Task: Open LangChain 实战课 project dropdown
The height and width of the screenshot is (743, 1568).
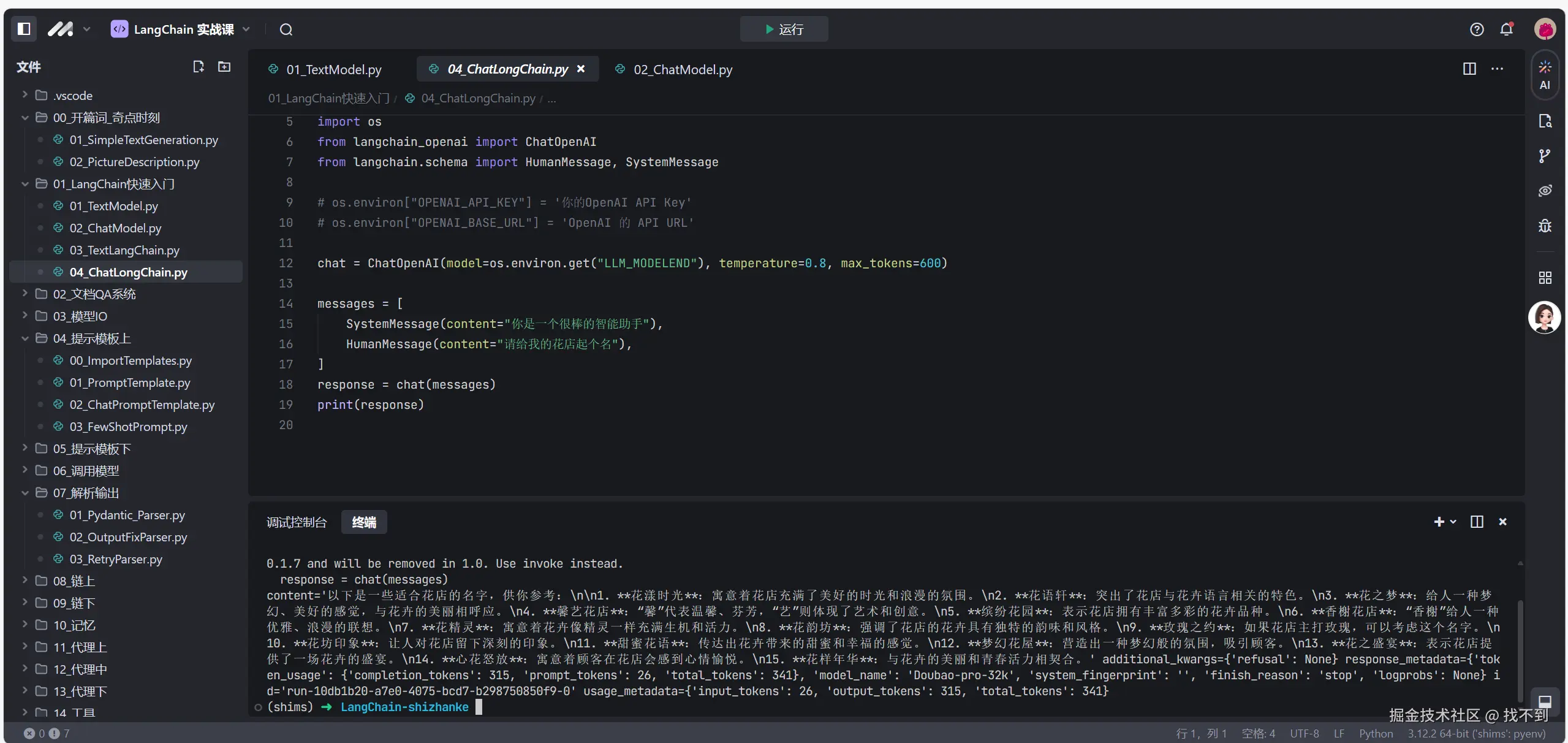Action: (181, 29)
